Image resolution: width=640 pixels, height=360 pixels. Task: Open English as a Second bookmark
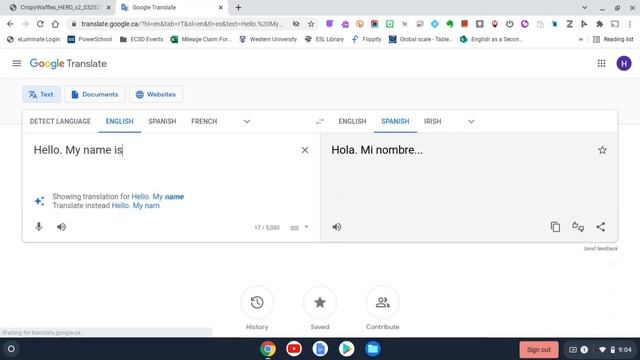491,39
